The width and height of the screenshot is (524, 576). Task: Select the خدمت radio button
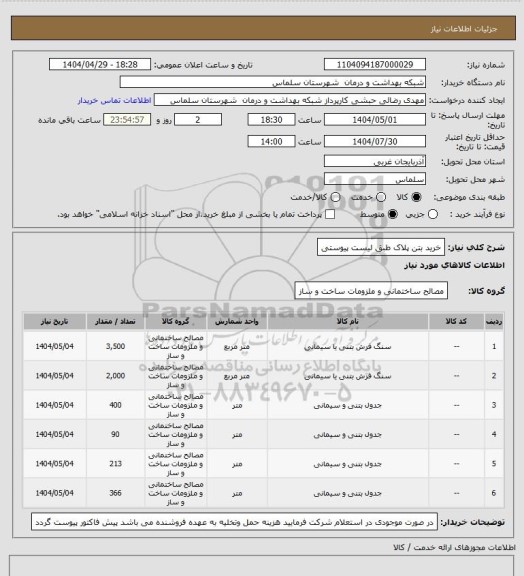coord(381,197)
